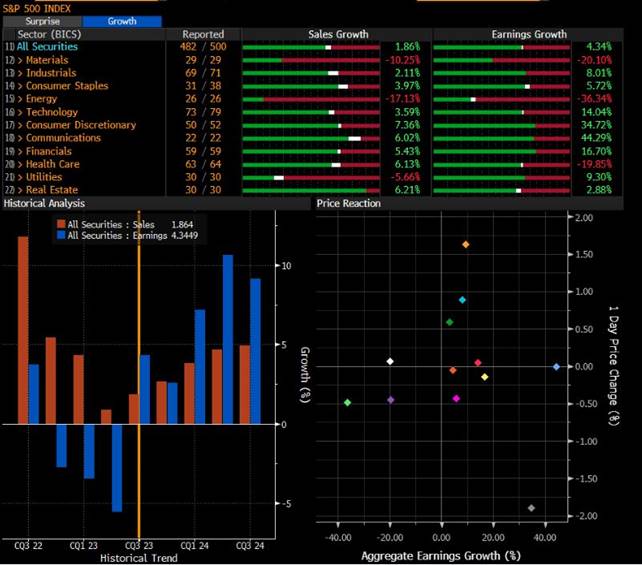Click All Securities reported 482 / 500
Image resolution: width=642 pixels, height=565 pixels.
pyautogui.click(x=203, y=47)
